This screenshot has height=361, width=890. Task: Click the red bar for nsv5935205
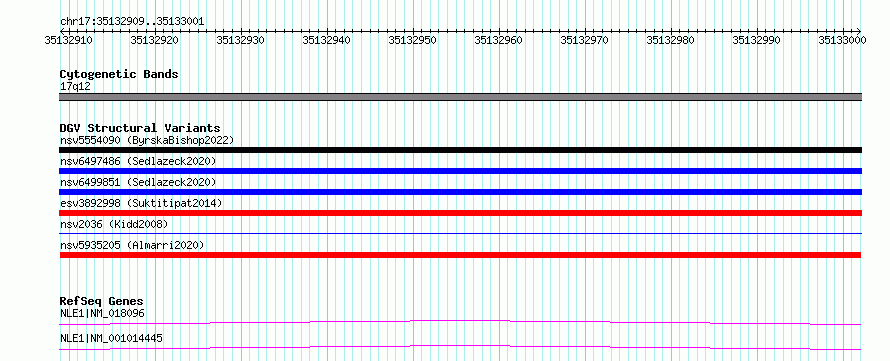pos(460,255)
